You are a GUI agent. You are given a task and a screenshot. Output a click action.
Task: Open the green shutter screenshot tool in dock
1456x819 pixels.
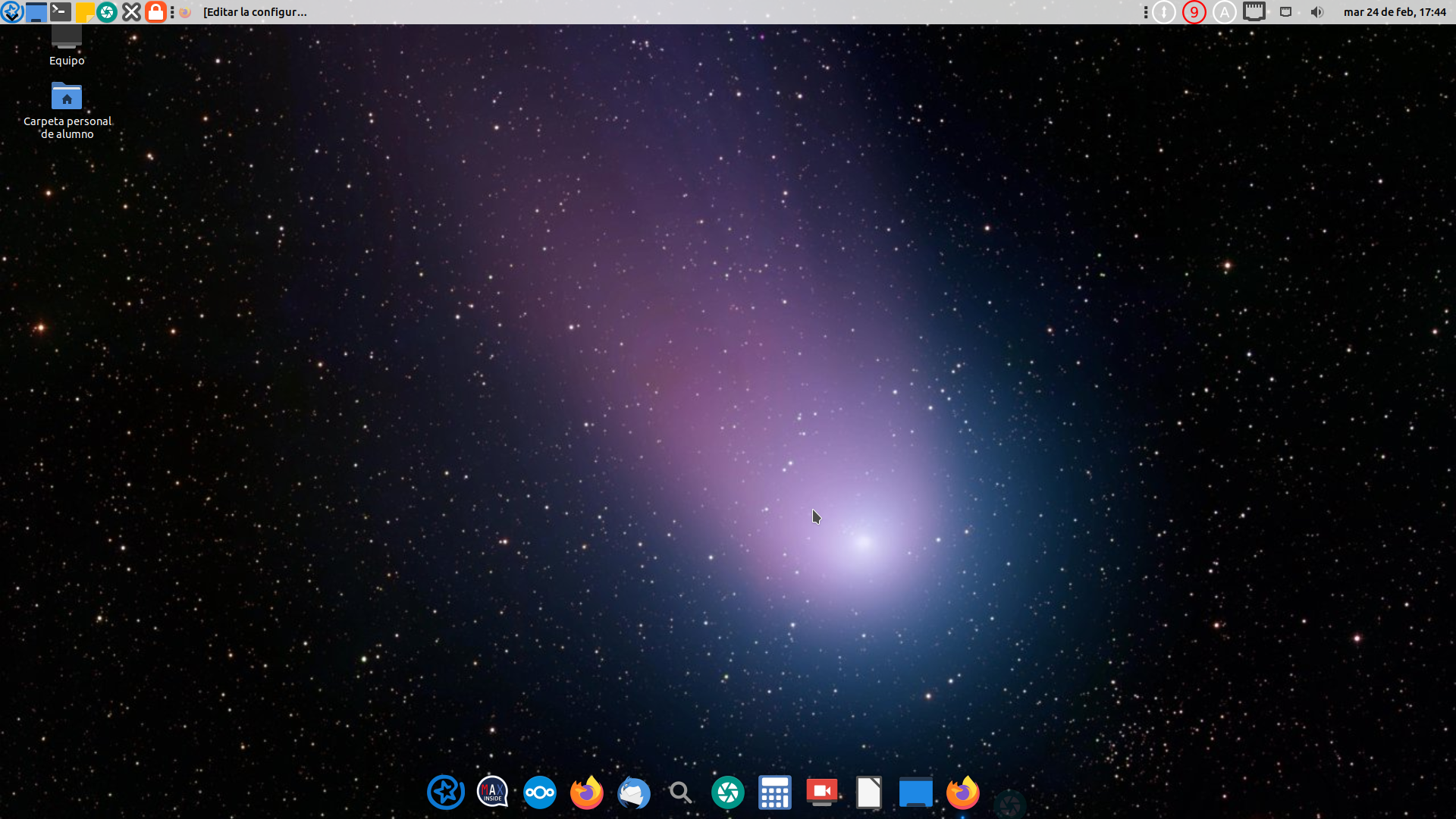point(728,792)
